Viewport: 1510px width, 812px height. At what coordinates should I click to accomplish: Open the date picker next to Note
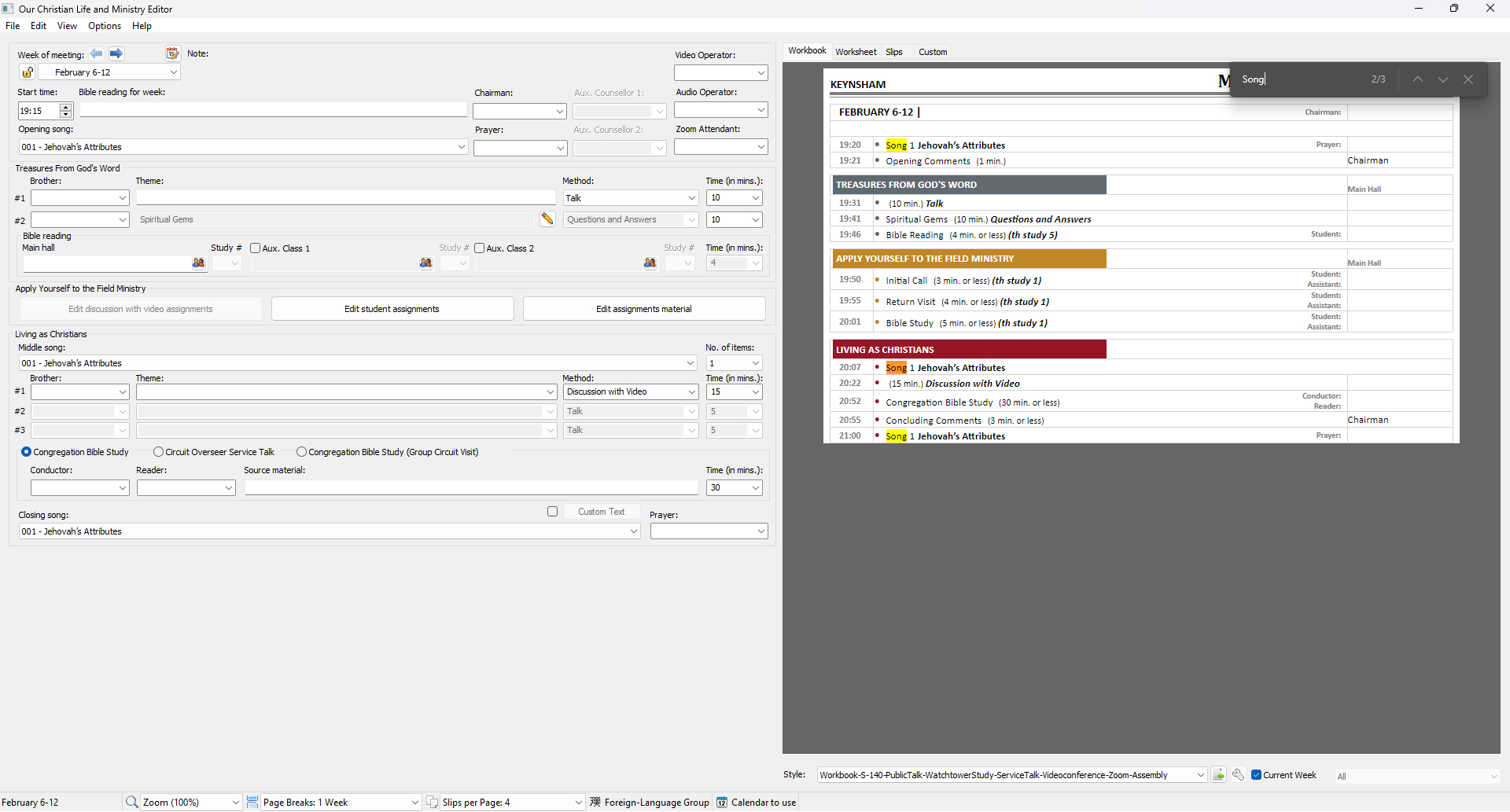[172, 53]
